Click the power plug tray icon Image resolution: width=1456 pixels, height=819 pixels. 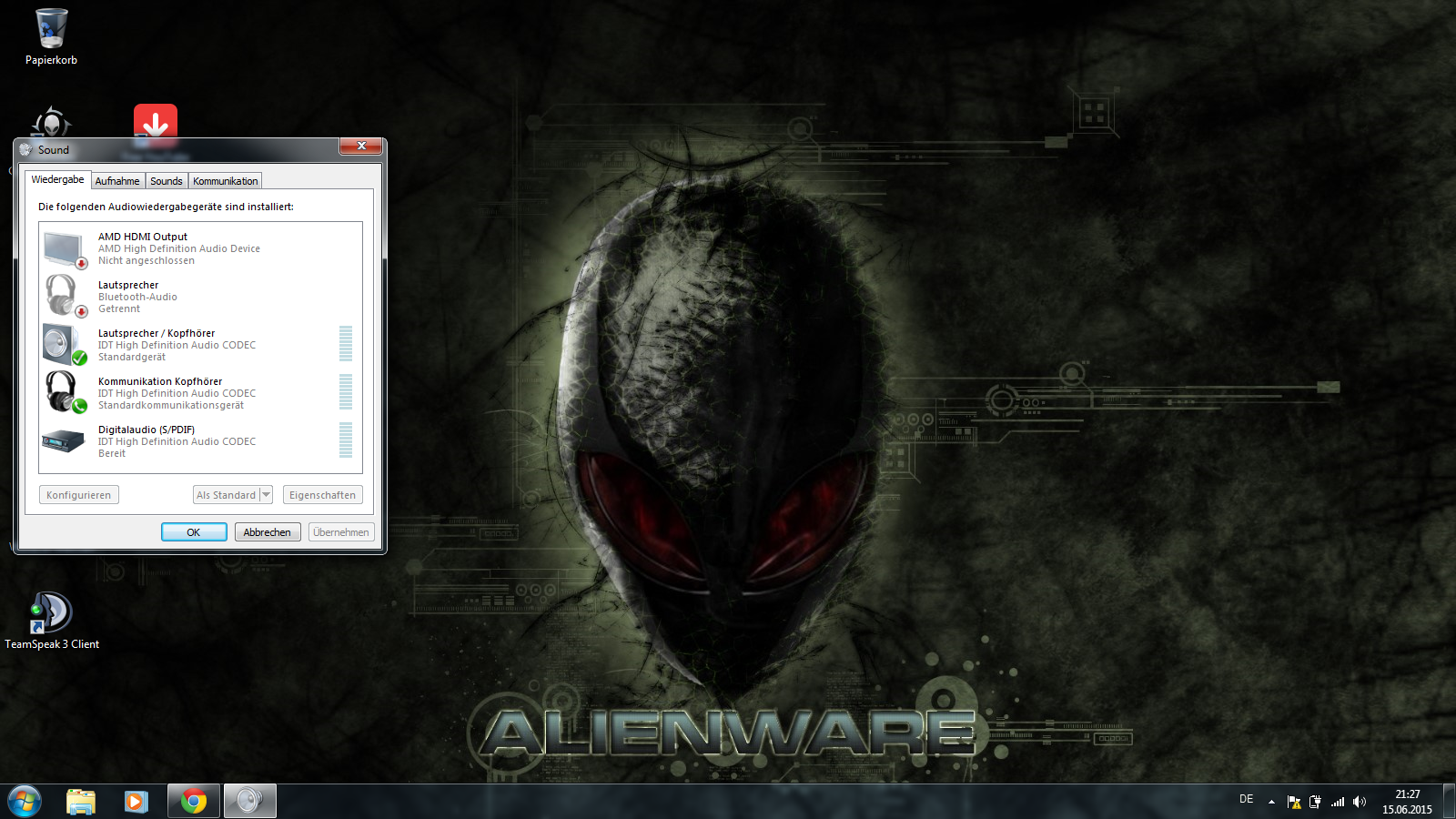coord(1315,802)
